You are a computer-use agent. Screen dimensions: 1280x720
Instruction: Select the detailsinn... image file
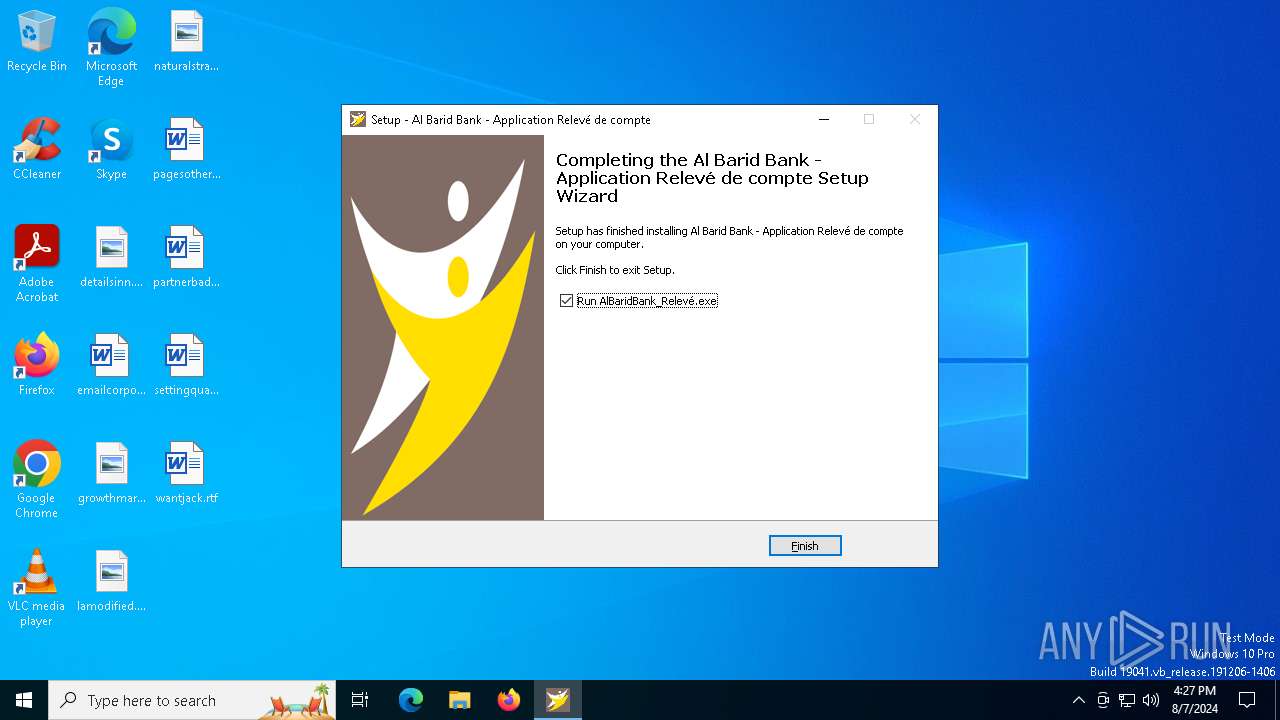111,258
